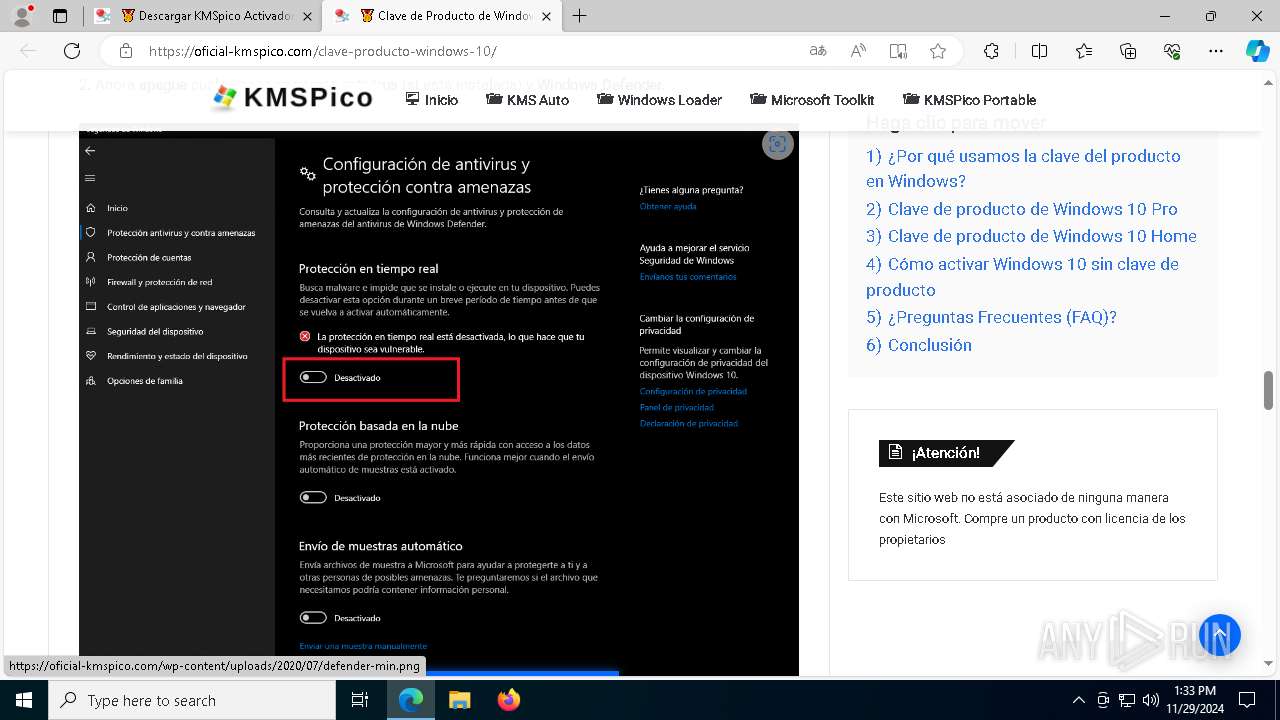The width and height of the screenshot is (1280, 720).
Task: Click Microsoft Edge taskbar icon
Action: (411, 700)
